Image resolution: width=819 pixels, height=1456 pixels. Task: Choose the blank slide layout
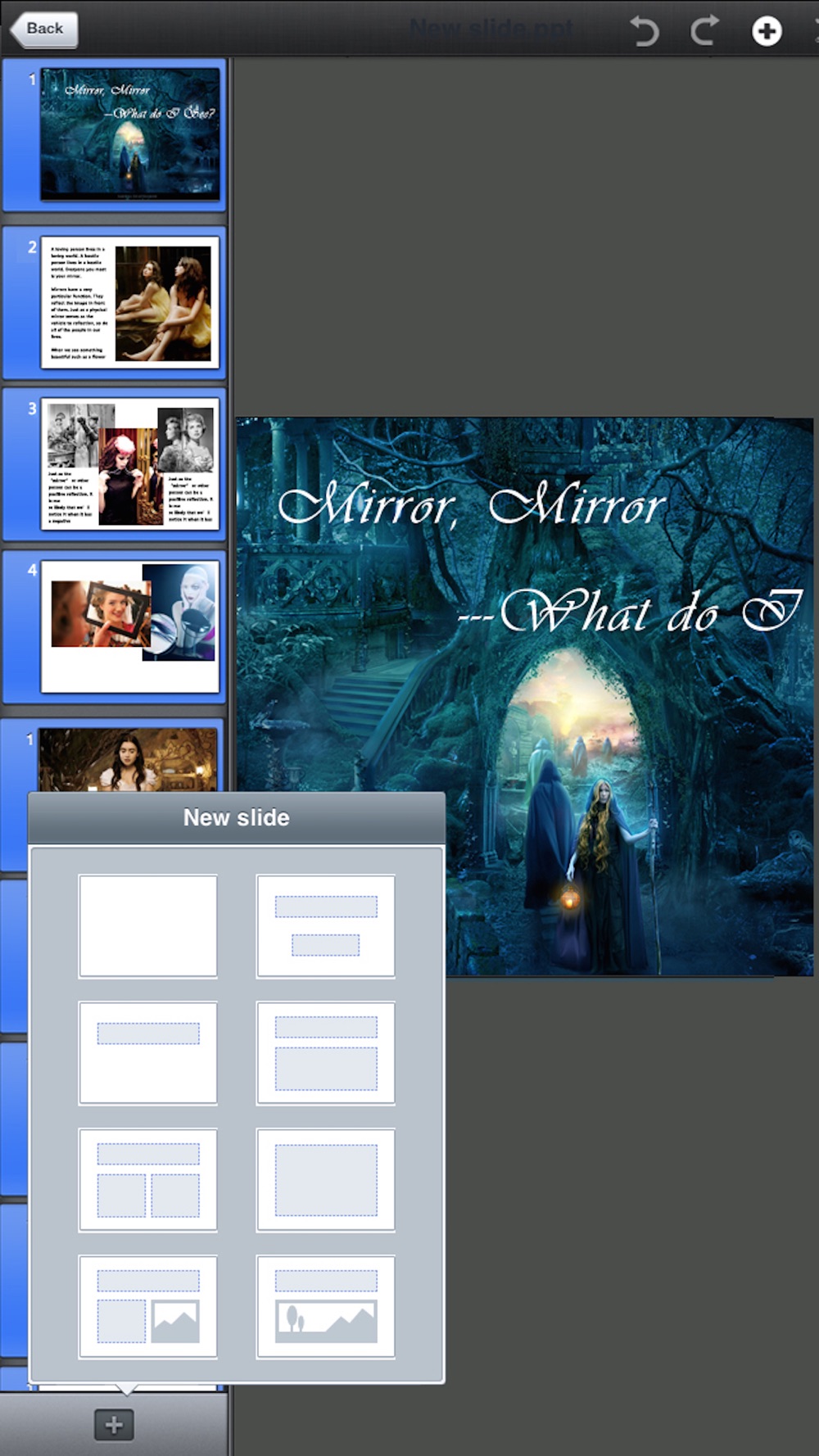(148, 926)
